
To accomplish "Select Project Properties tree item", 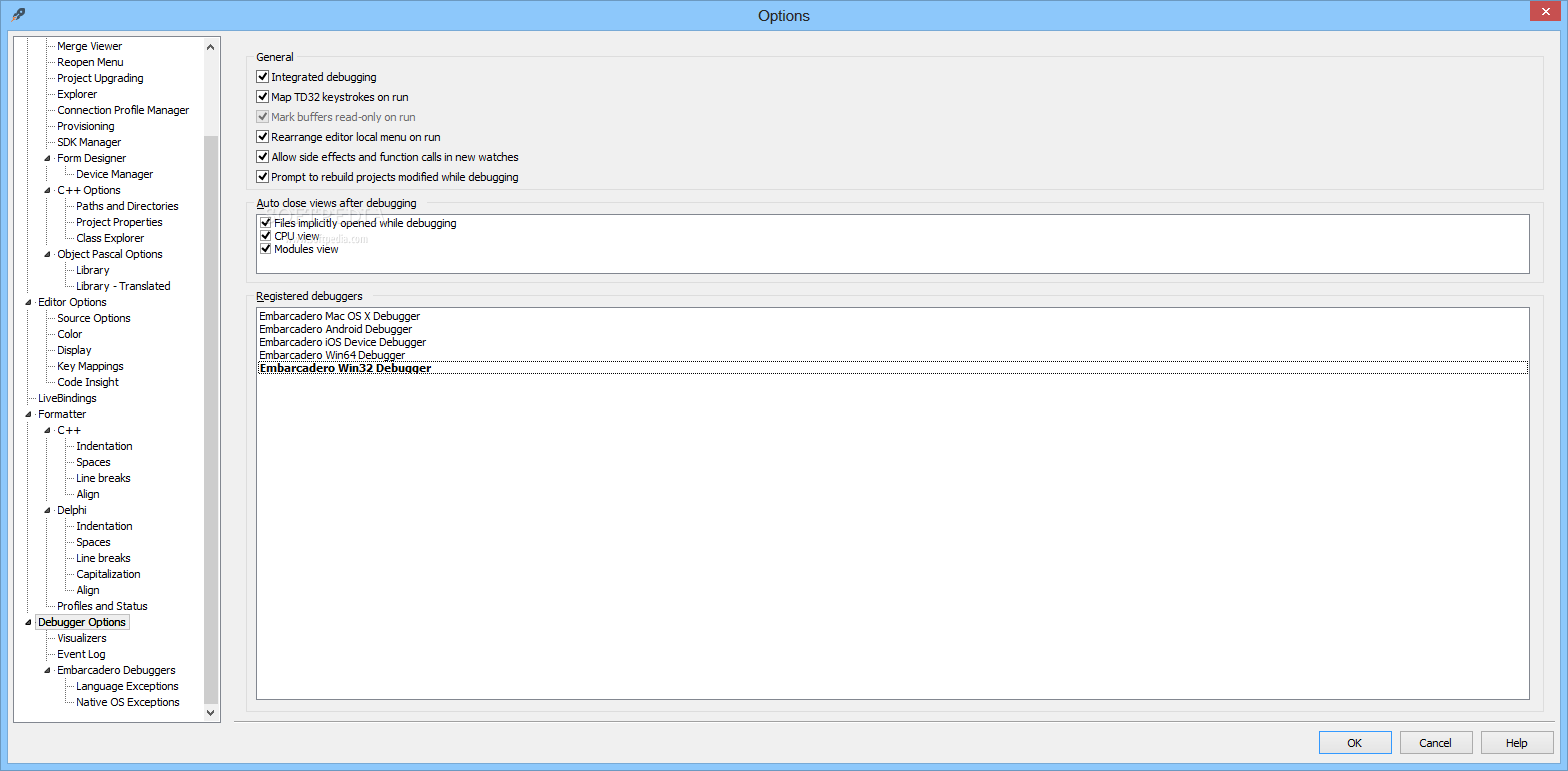I will pyautogui.click(x=119, y=222).
